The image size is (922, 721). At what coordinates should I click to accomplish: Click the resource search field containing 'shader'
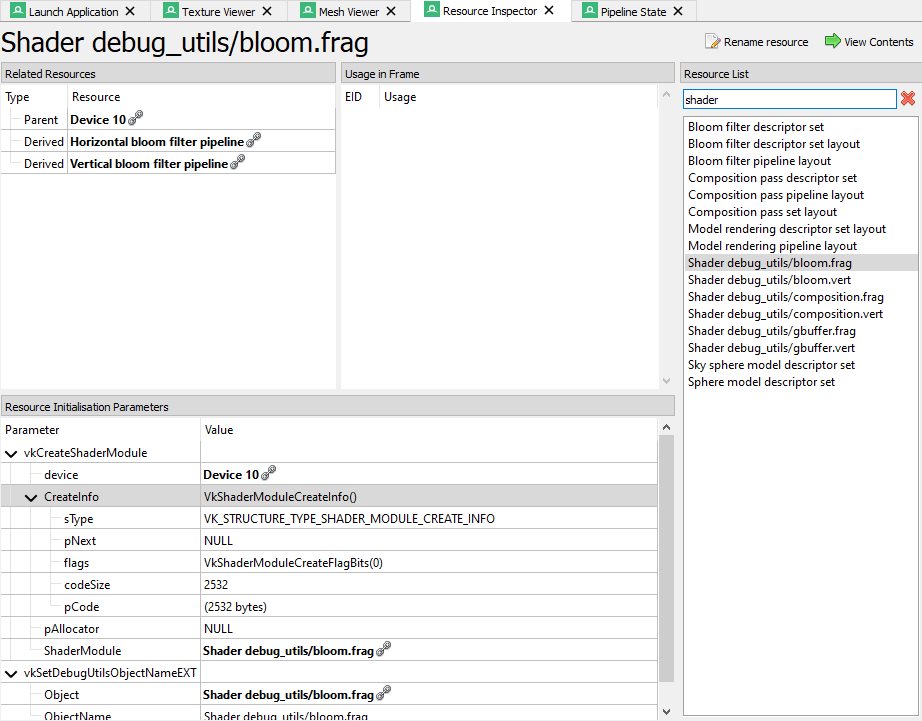pos(788,99)
